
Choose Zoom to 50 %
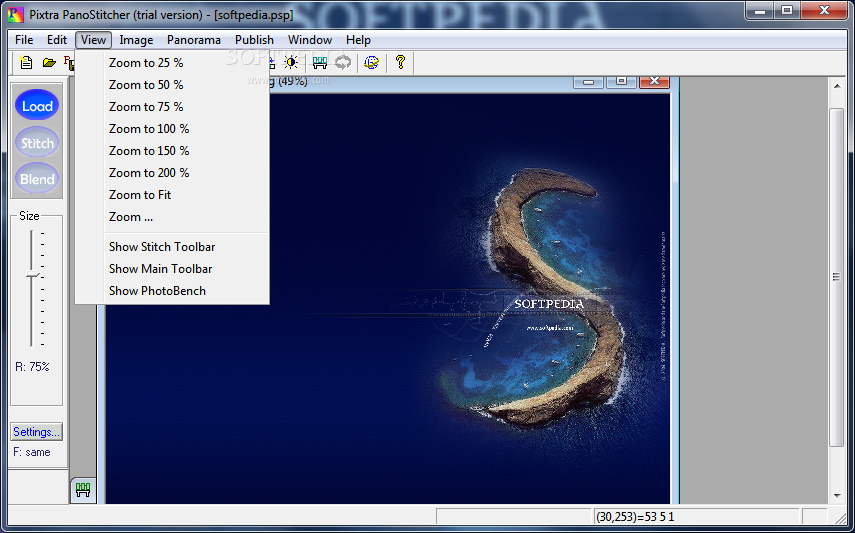coord(172,85)
